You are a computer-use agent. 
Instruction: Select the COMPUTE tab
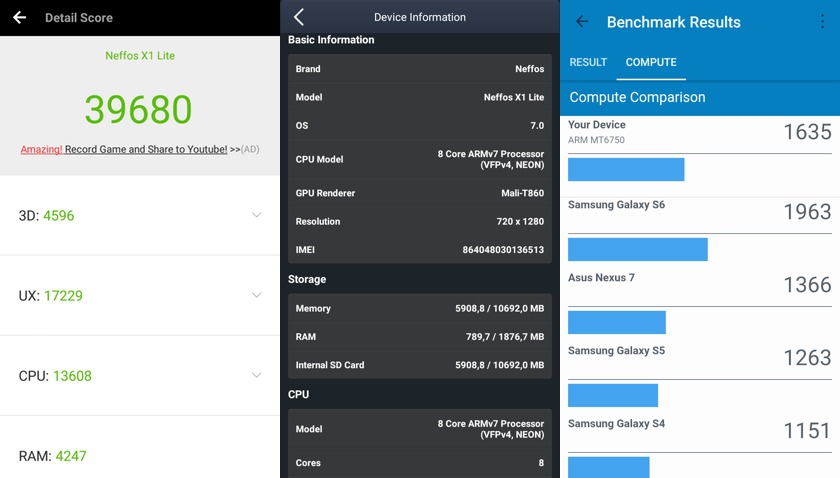(x=651, y=62)
